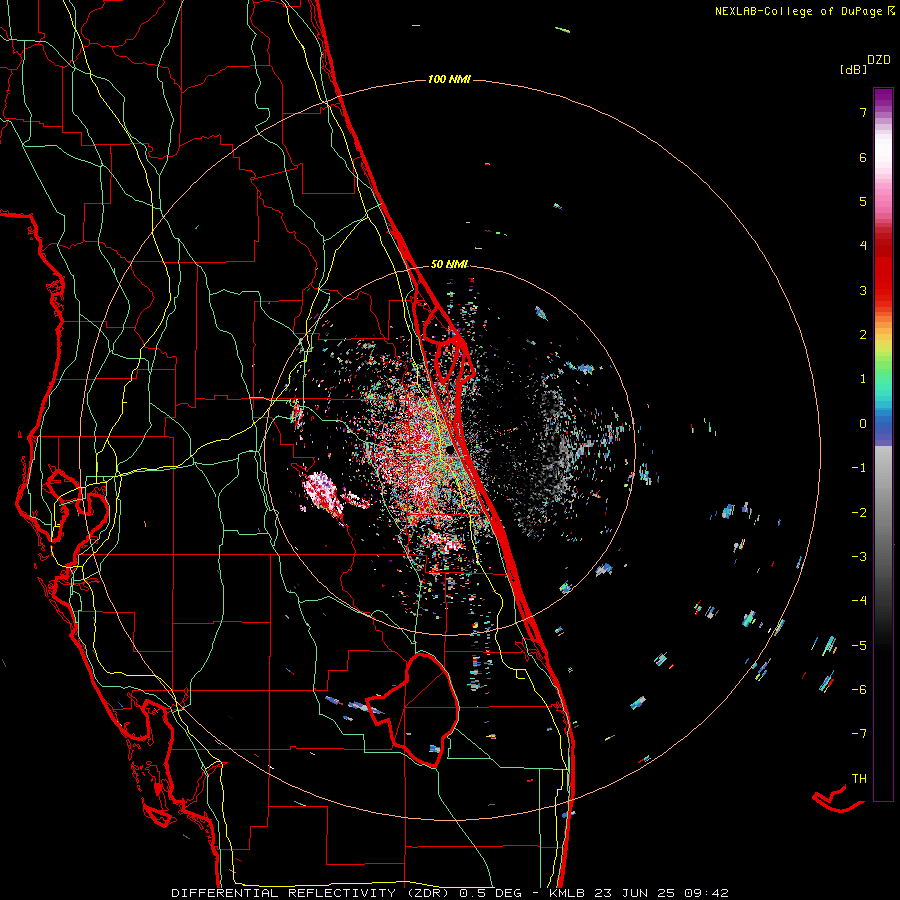
Task: Click the -5 value on the scale
Action: (x=859, y=645)
